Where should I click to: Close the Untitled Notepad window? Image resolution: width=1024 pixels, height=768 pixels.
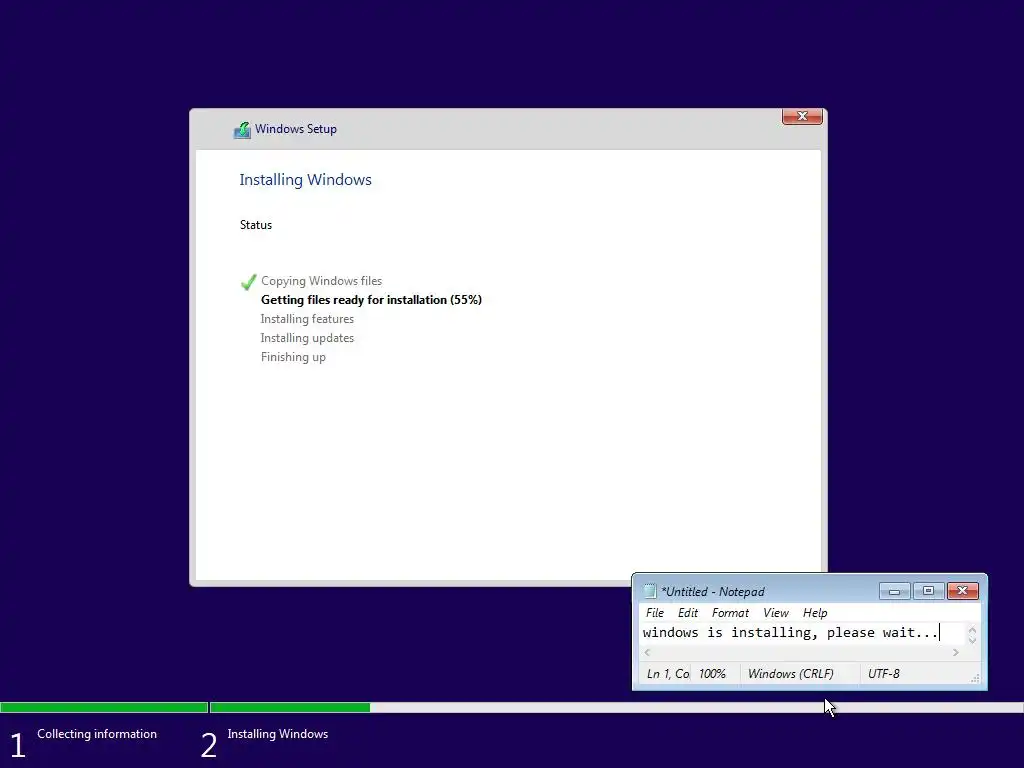click(x=963, y=591)
